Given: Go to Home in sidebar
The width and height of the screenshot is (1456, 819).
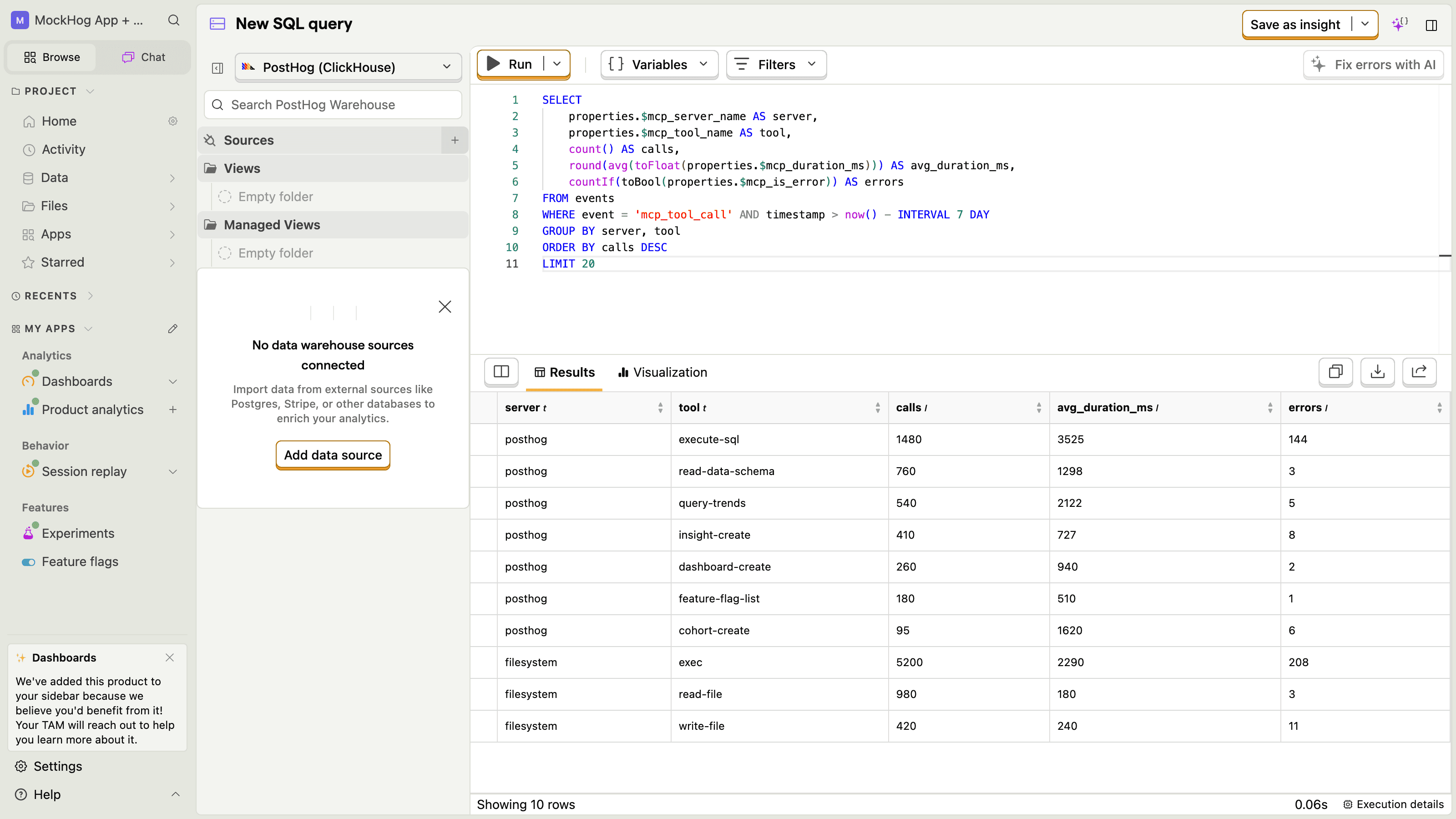Looking at the screenshot, I should pyautogui.click(x=59, y=121).
